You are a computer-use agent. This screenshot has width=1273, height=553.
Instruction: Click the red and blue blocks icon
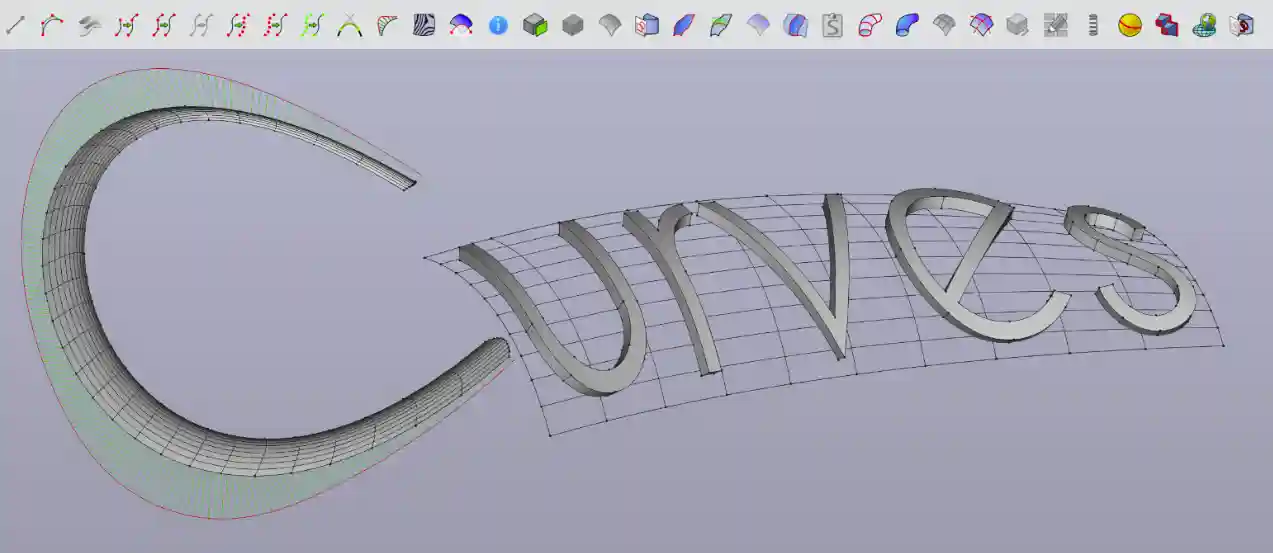tap(1167, 25)
